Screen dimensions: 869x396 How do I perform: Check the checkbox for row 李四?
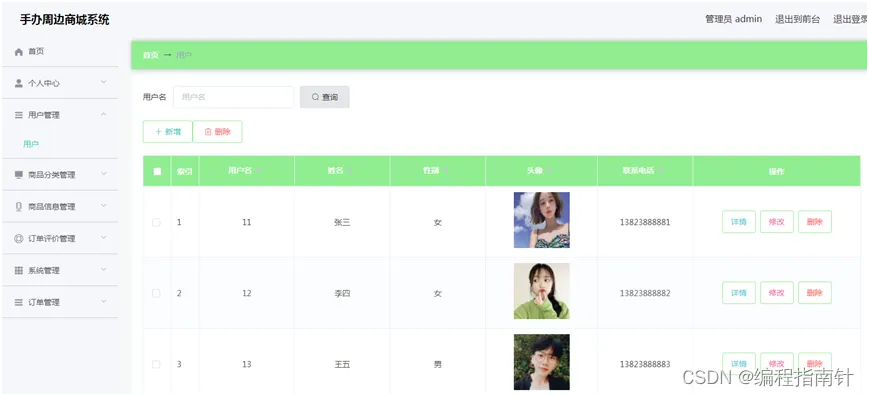156,293
